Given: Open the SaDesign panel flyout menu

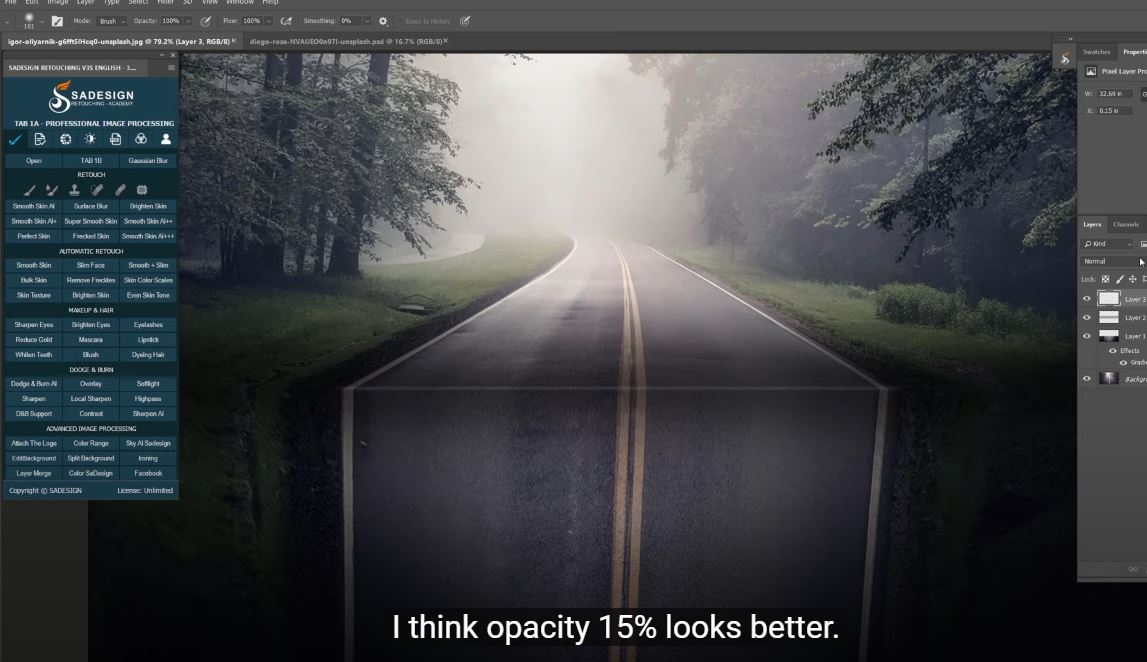Looking at the screenshot, I should pyautogui.click(x=171, y=68).
